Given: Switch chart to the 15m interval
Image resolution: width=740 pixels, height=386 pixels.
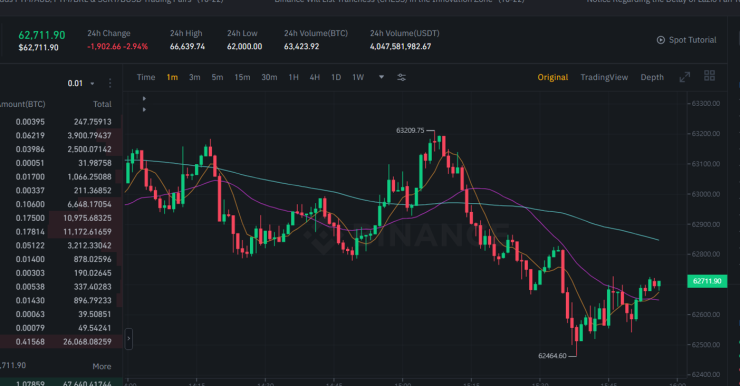Looking at the screenshot, I should [242, 77].
